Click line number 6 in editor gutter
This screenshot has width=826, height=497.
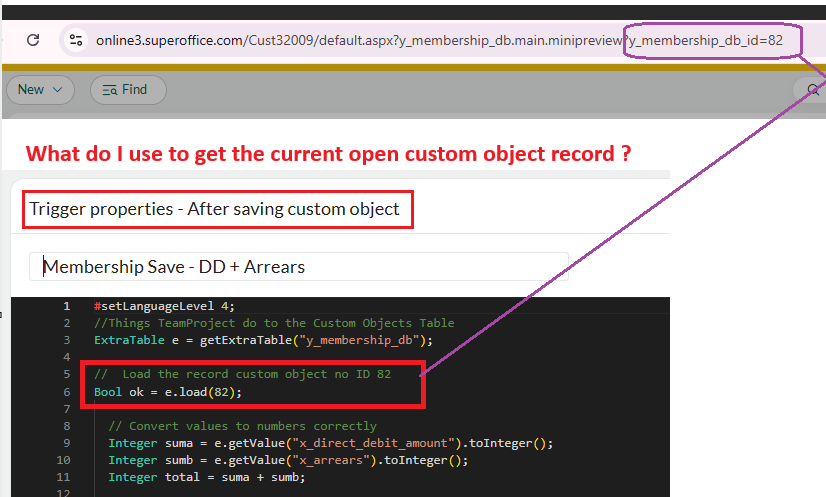pyautogui.click(x=66, y=392)
